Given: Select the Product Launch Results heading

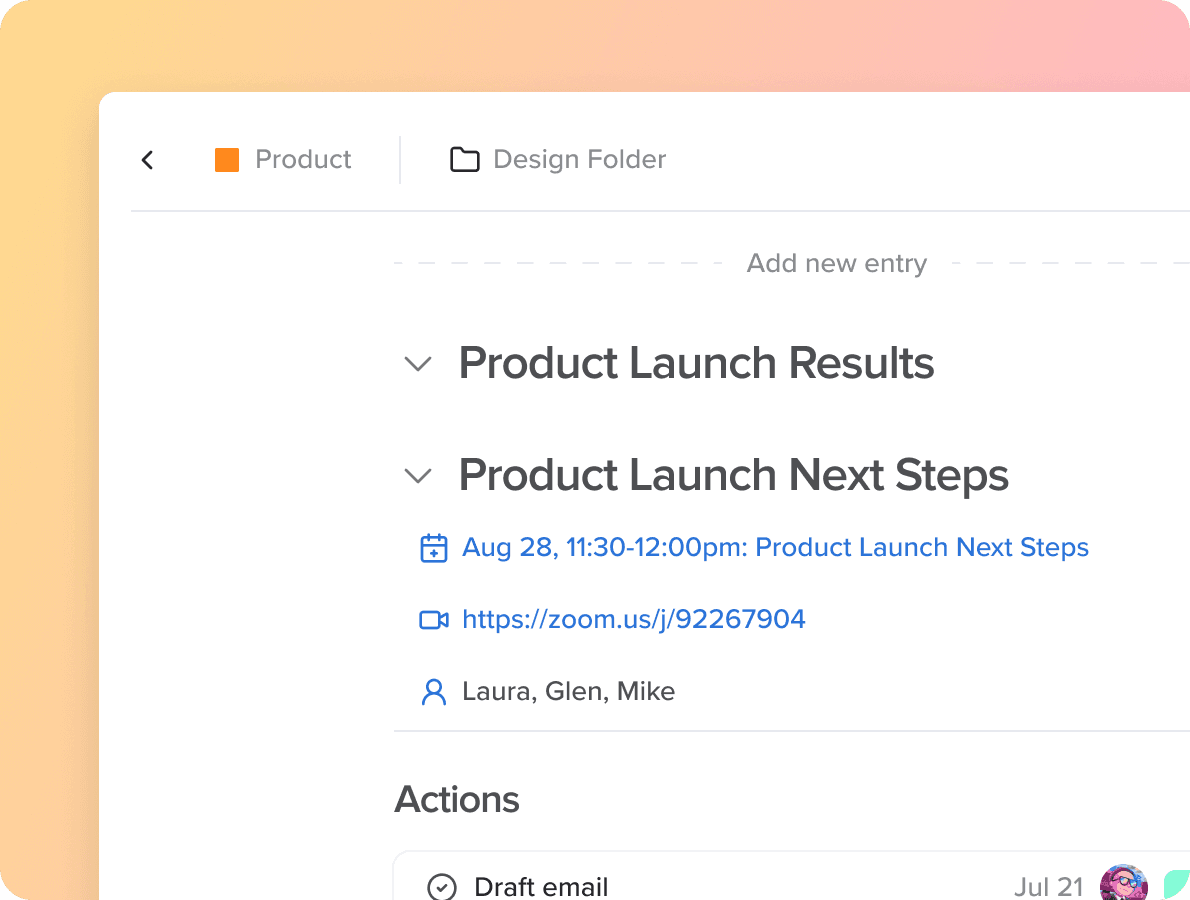Looking at the screenshot, I should click(696, 363).
